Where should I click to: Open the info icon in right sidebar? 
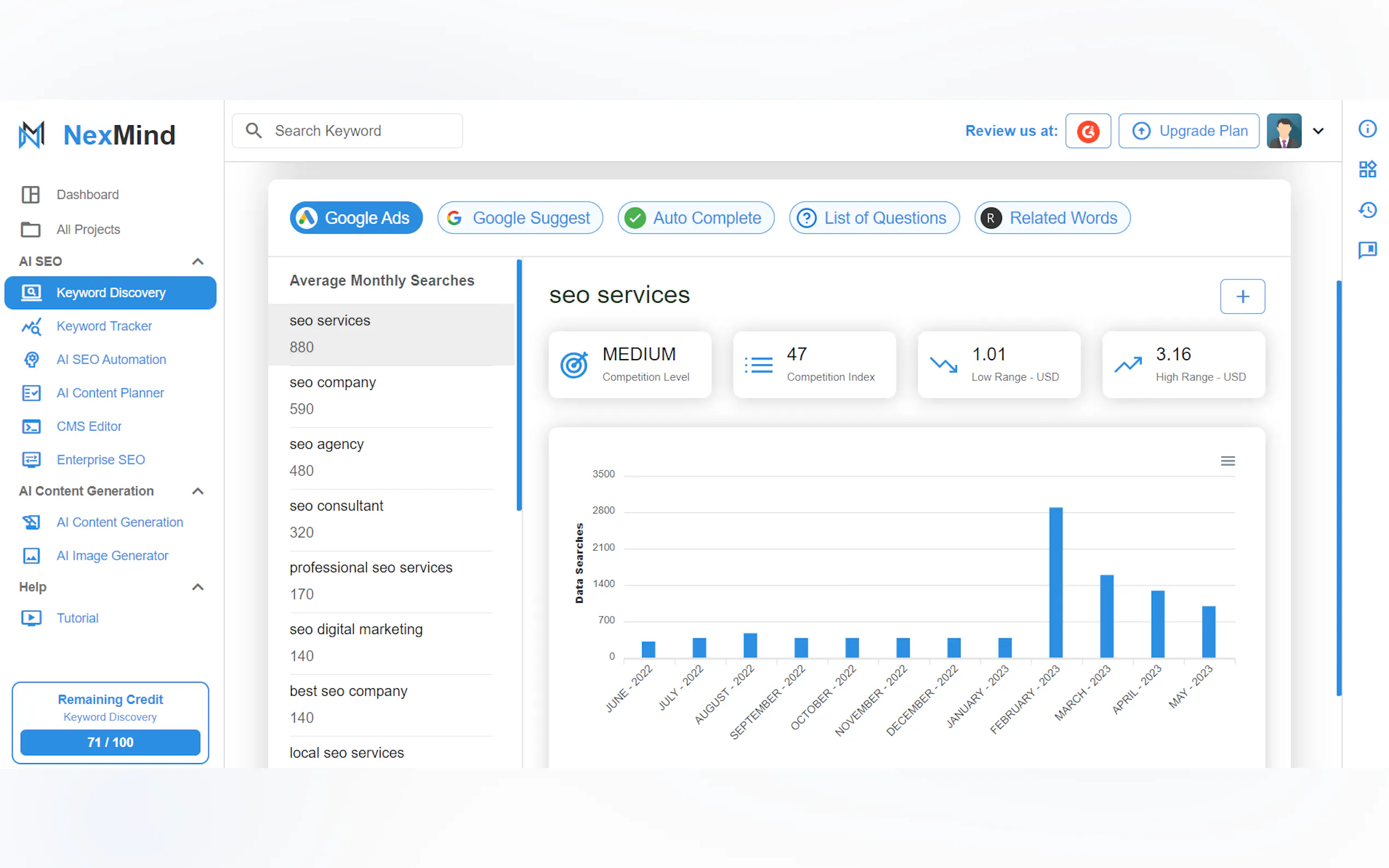pyautogui.click(x=1367, y=128)
